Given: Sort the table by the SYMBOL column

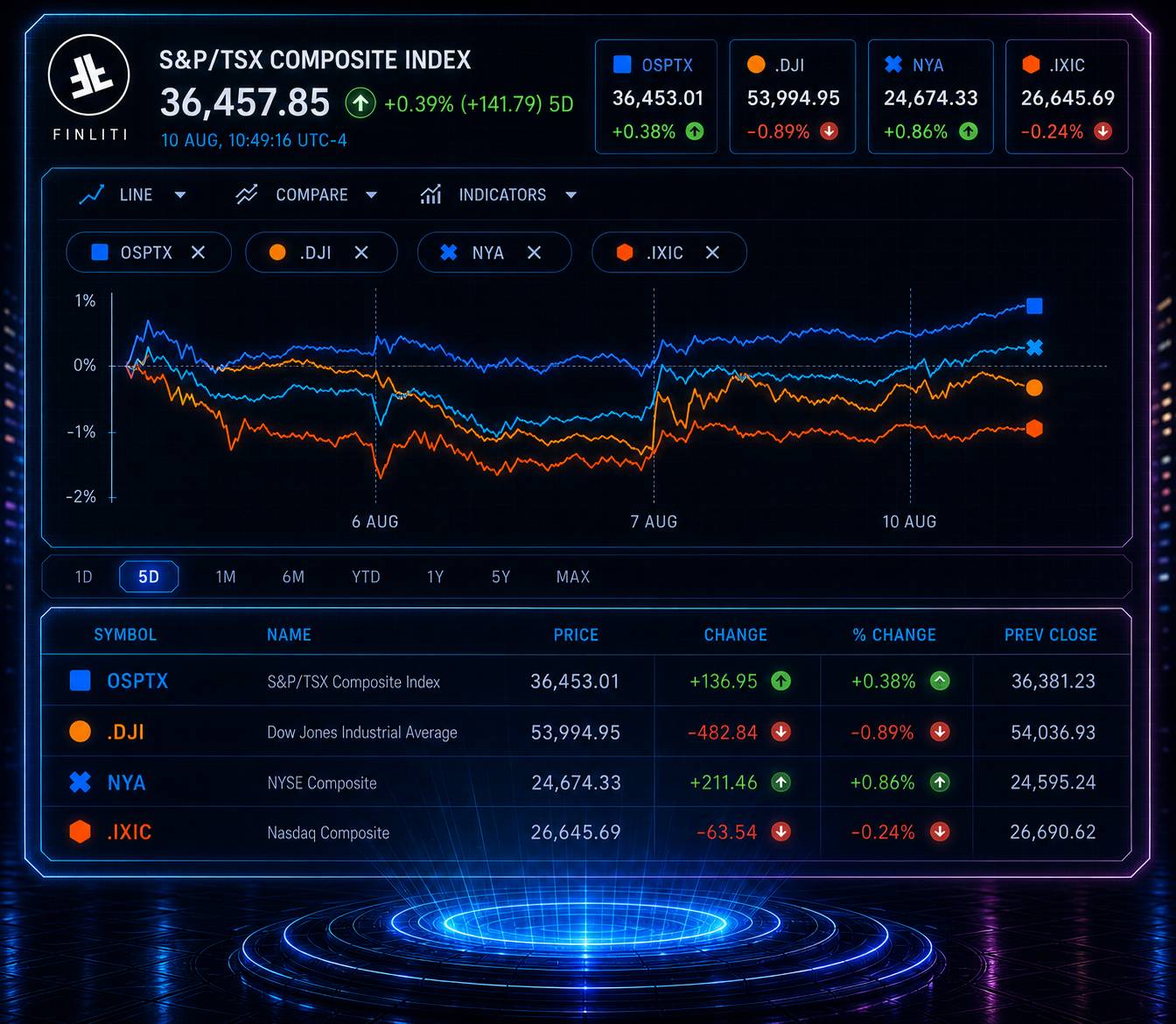Looking at the screenshot, I should point(125,635).
